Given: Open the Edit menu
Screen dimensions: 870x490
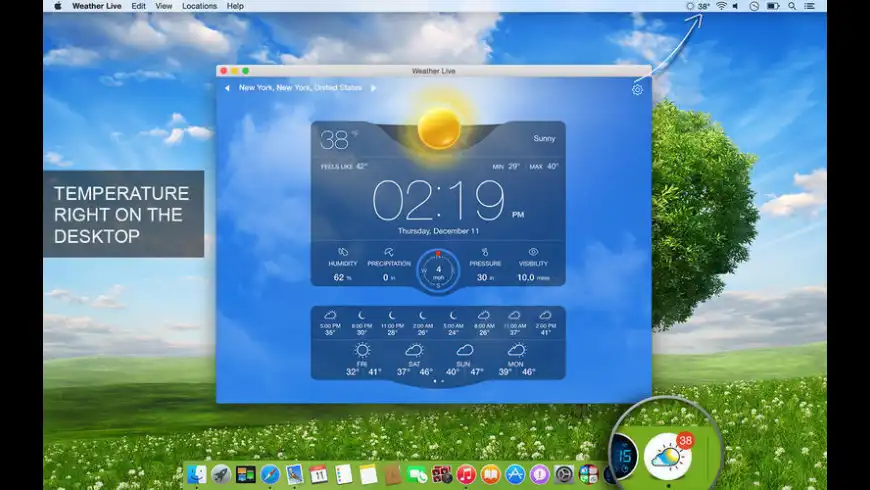Looking at the screenshot, I should click(x=139, y=6).
